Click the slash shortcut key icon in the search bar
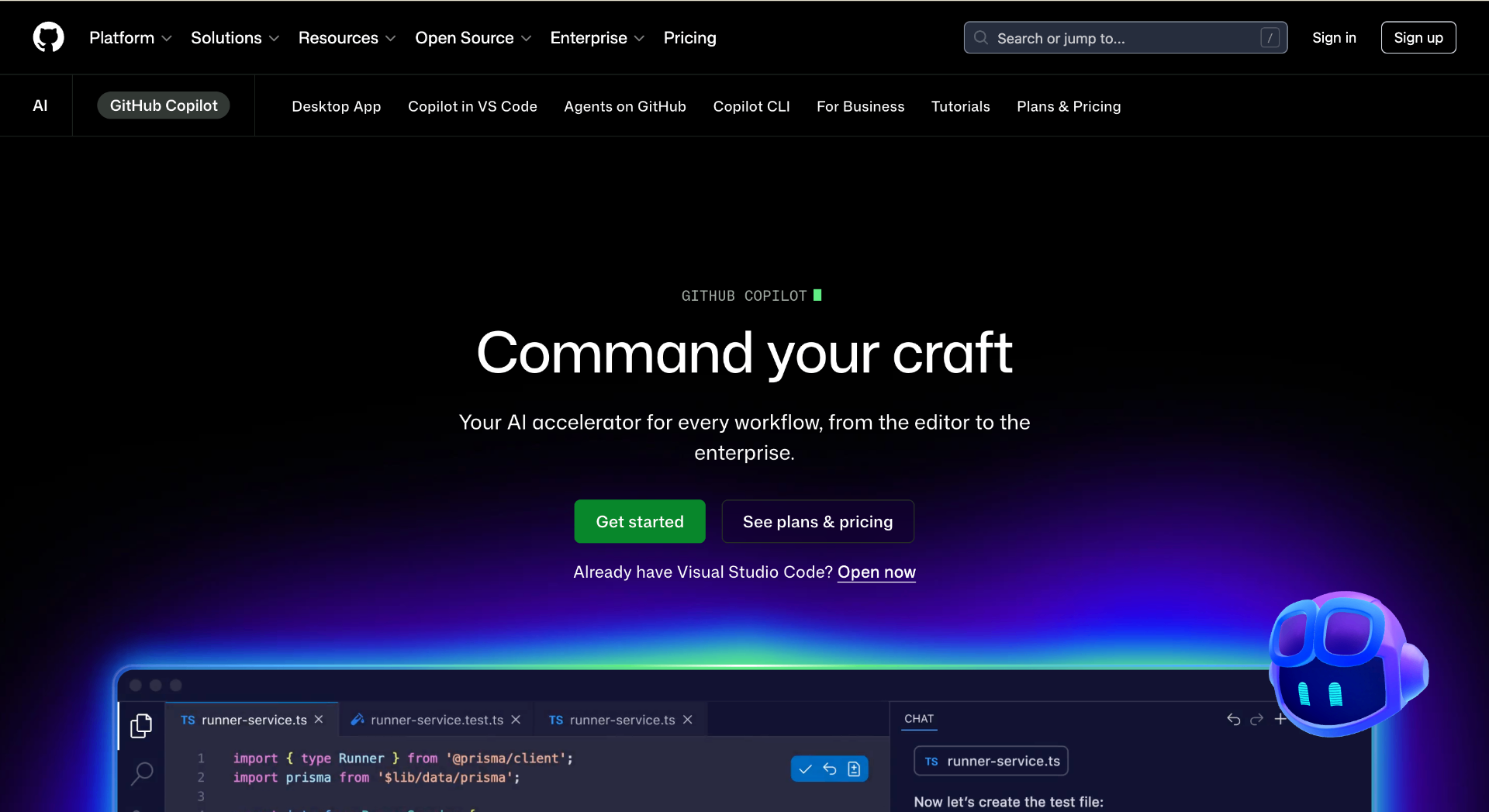Image resolution: width=1489 pixels, height=812 pixels. [1270, 37]
